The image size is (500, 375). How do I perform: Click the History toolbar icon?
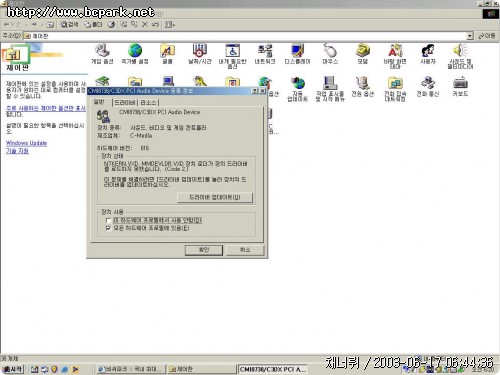coord(111,24)
